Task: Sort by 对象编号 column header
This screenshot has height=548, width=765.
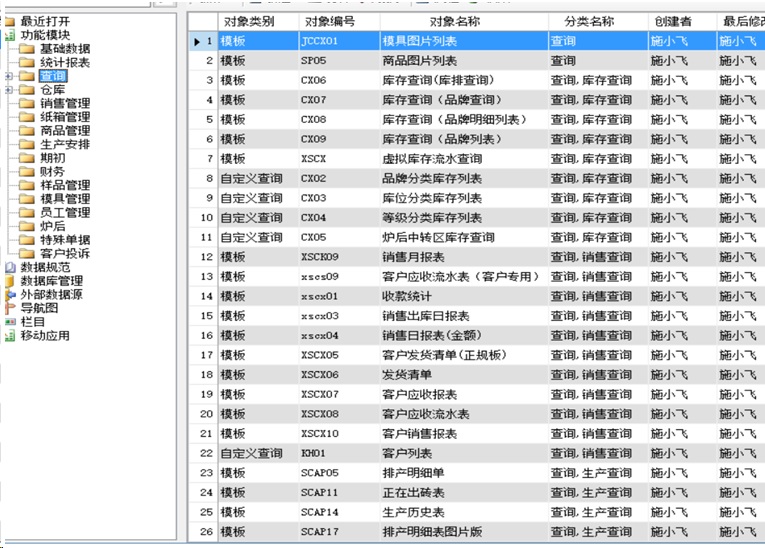Action: tap(328, 21)
